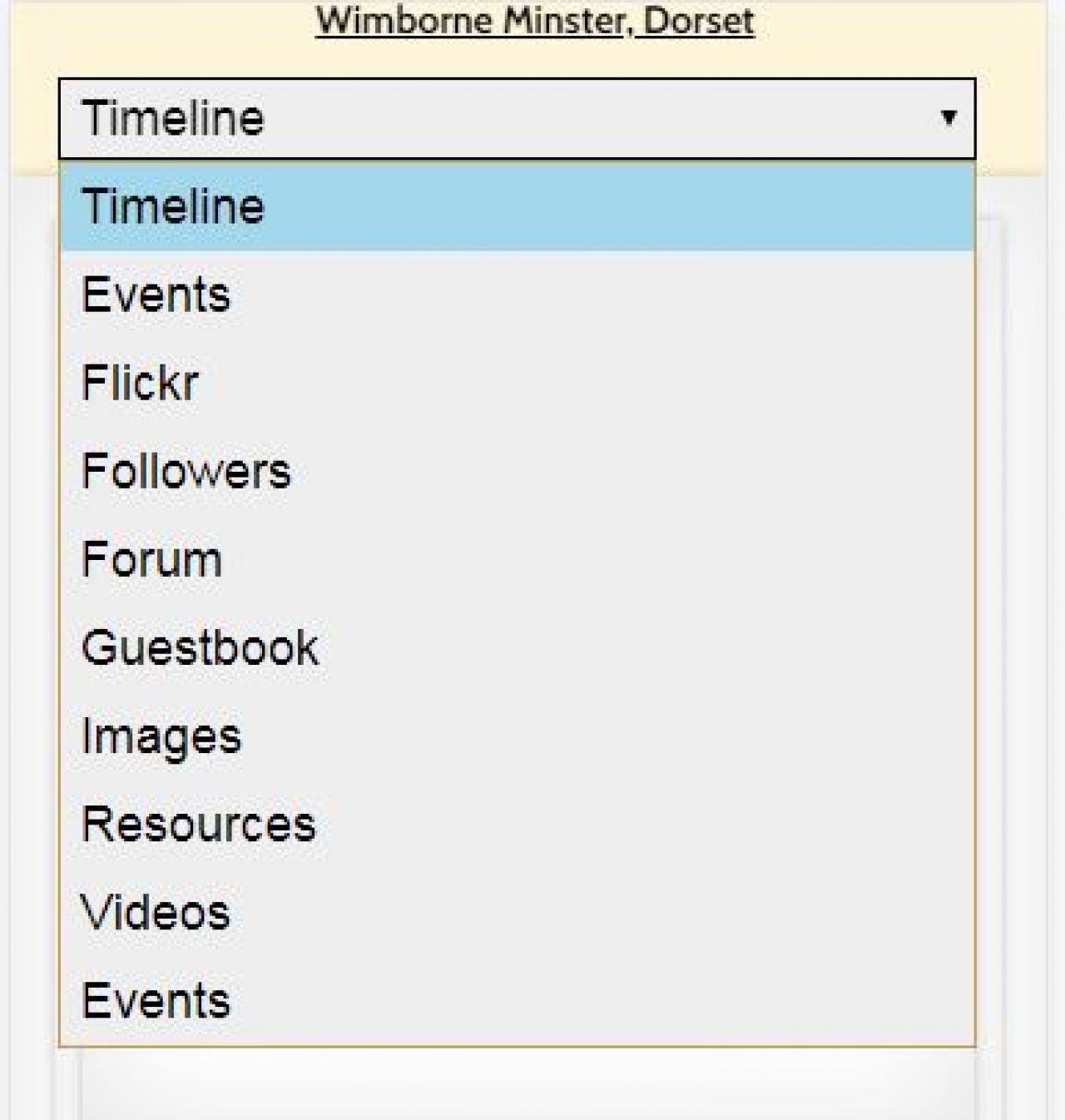Click the Timeline combo box field
The image size is (1065, 1120).
(499, 118)
